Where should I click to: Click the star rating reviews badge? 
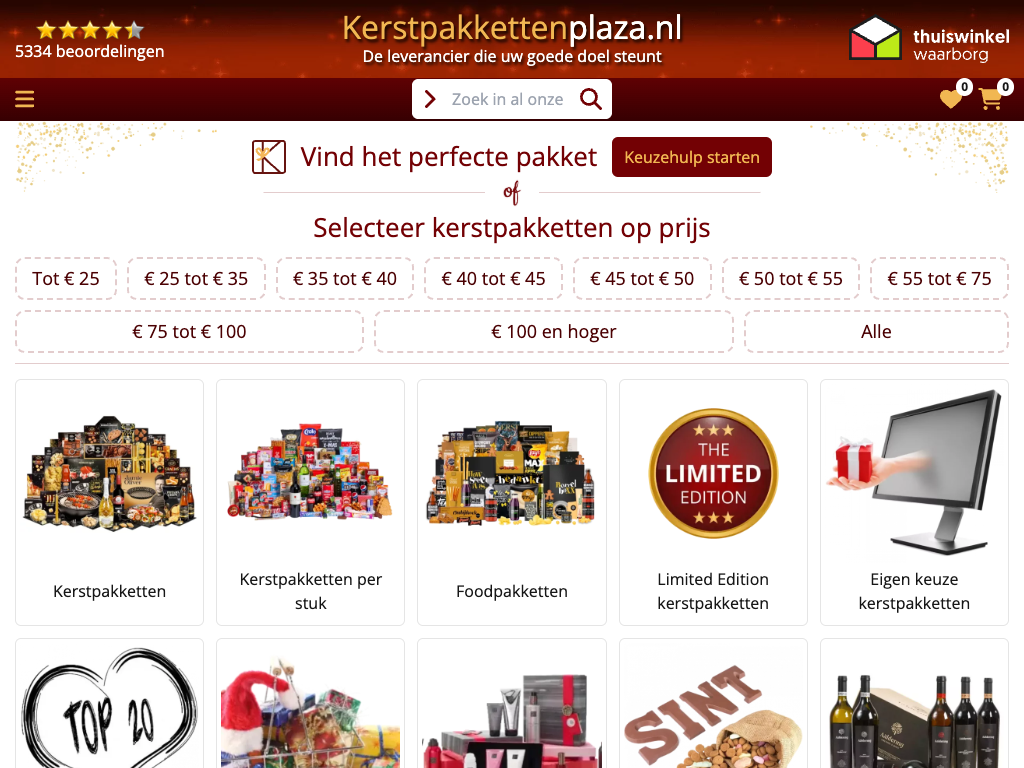coord(89,40)
